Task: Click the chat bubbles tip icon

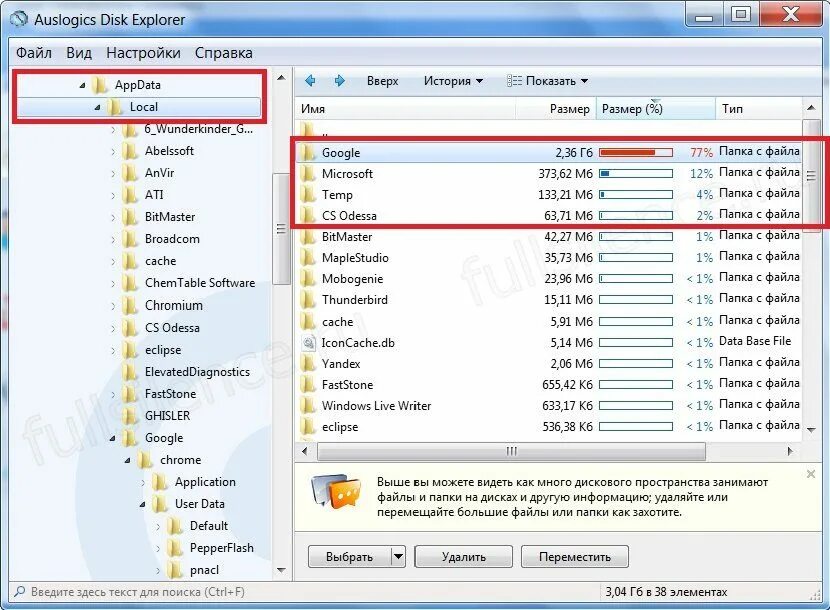Action: [336, 491]
